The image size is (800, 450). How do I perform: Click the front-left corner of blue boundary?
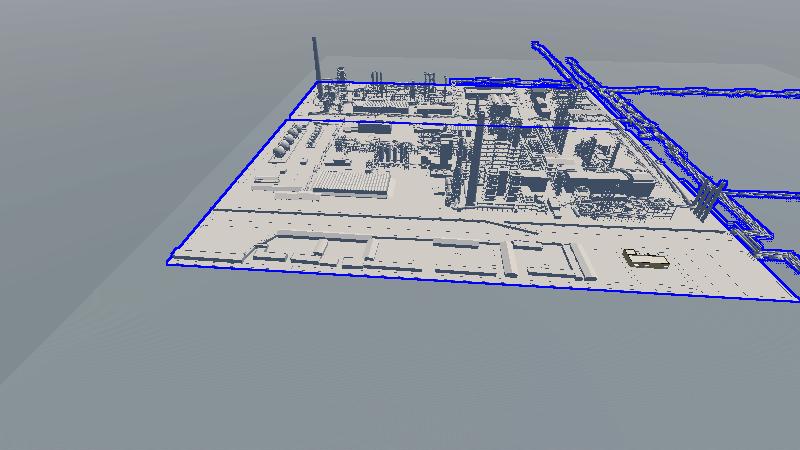pos(167,264)
